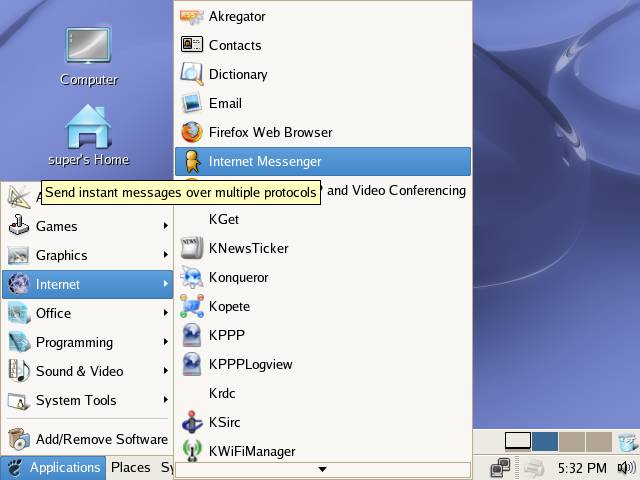Viewport: 640px width, 480px height.
Task: Click the network connection tray icon
Action: (500, 467)
